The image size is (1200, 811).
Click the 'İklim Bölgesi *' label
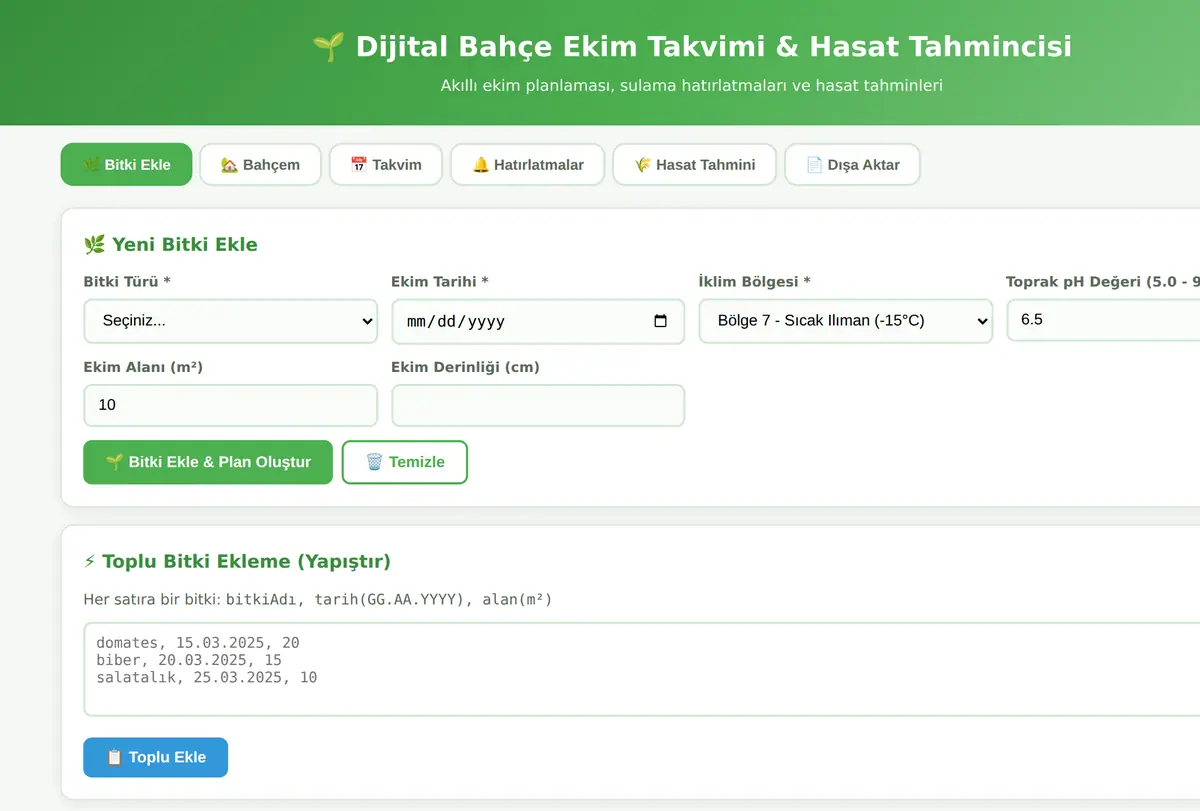[x=755, y=282]
